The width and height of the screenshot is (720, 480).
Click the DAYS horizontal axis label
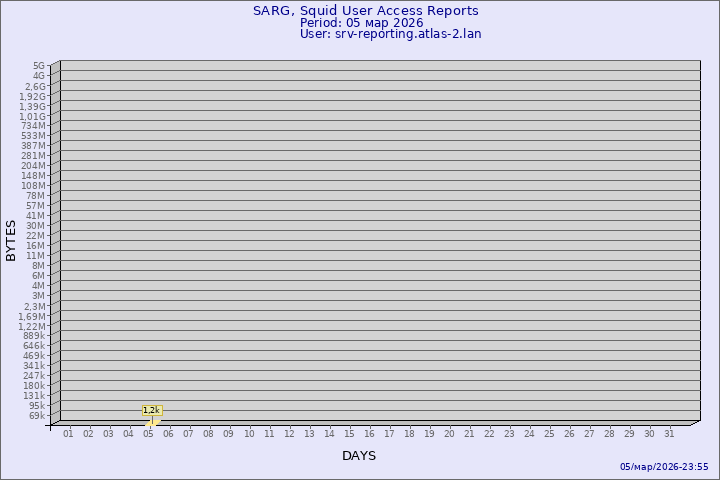(359, 456)
